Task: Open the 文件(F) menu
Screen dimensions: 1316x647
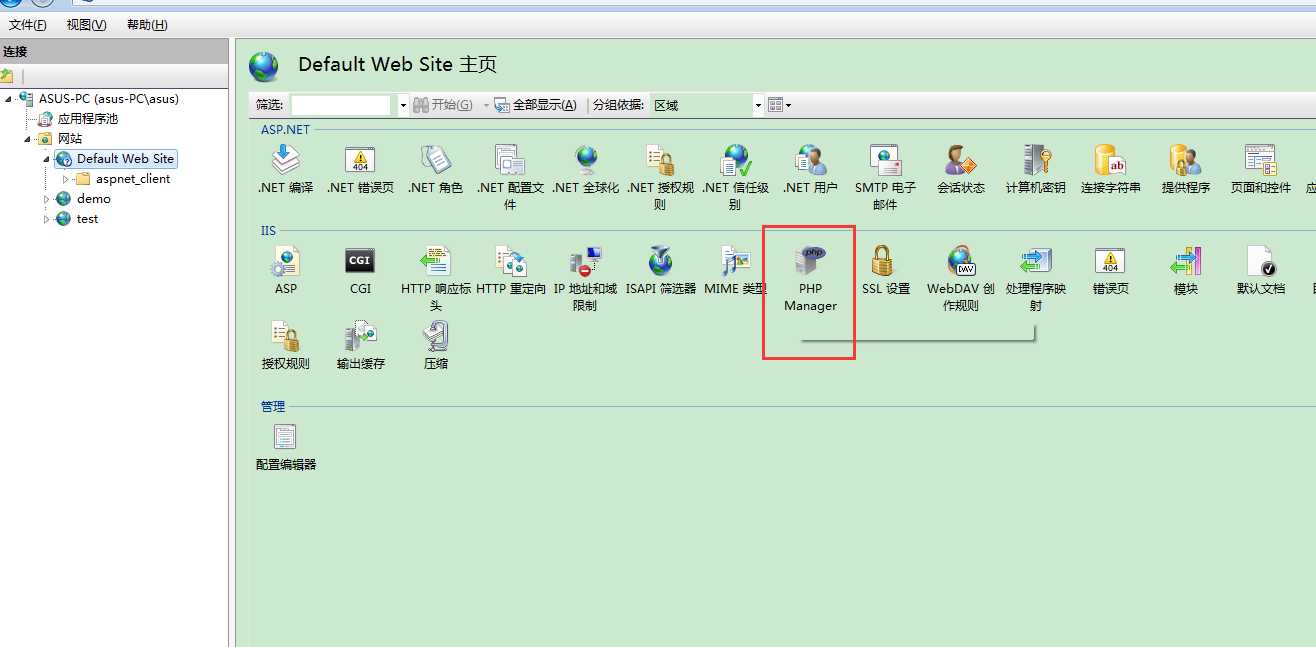Action: pos(27,25)
